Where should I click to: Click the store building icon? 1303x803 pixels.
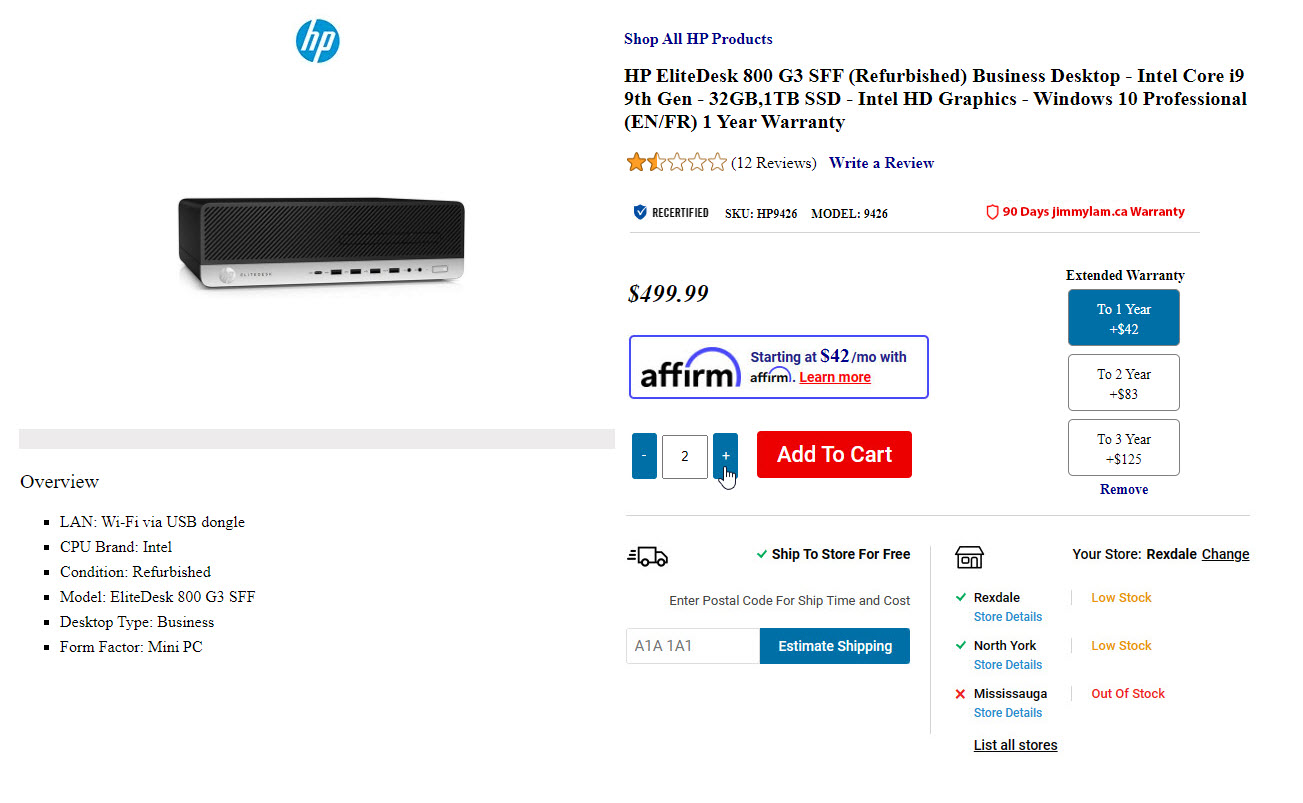click(969, 557)
